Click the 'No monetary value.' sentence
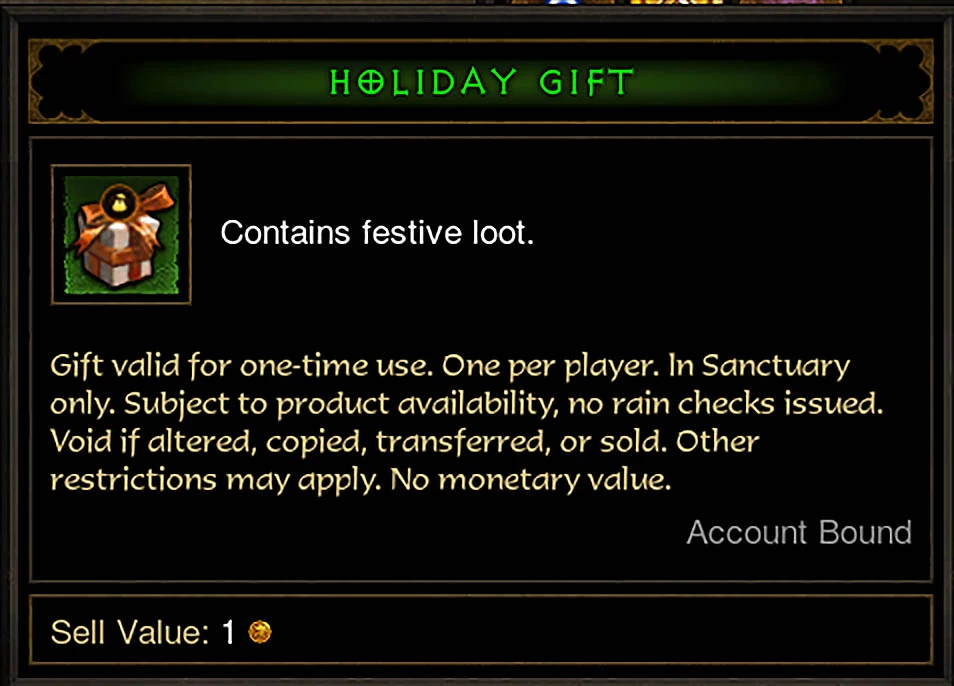The height and width of the screenshot is (686, 954). (x=531, y=480)
